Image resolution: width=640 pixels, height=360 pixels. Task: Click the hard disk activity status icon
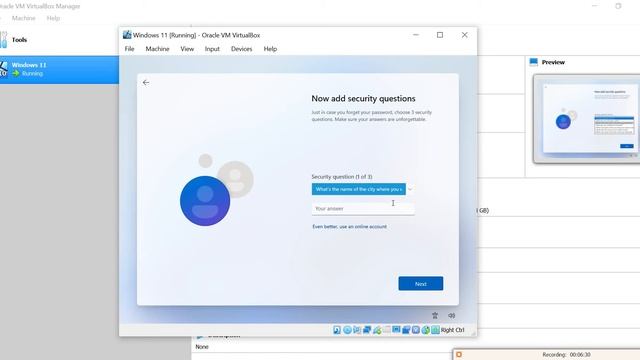pos(337,330)
